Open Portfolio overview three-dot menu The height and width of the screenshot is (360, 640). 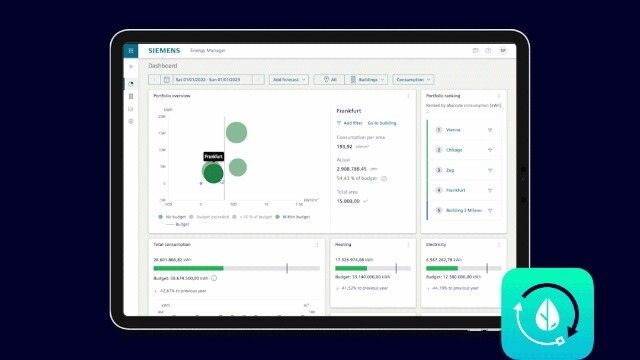point(408,96)
